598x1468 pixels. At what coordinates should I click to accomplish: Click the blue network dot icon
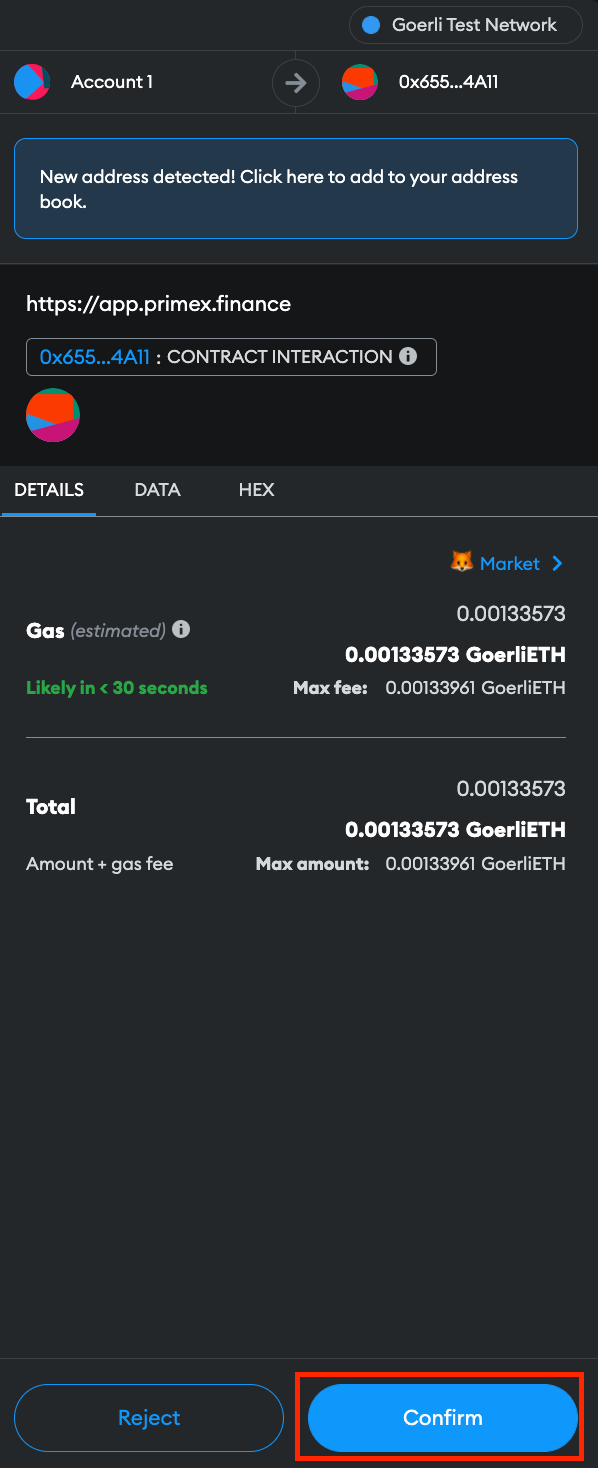tap(371, 25)
